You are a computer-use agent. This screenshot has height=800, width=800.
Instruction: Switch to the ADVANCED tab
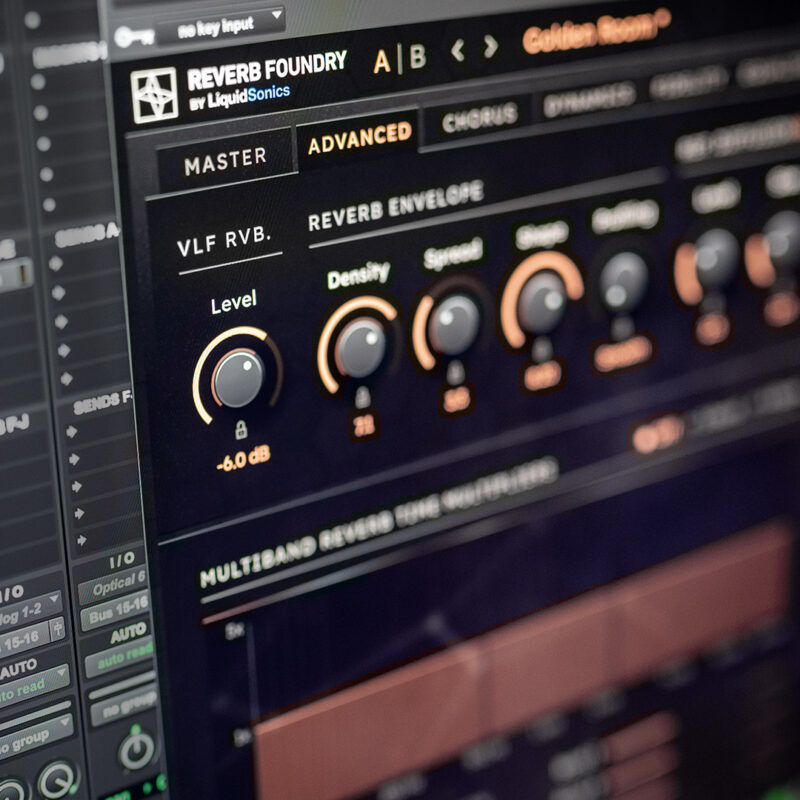tap(359, 138)
